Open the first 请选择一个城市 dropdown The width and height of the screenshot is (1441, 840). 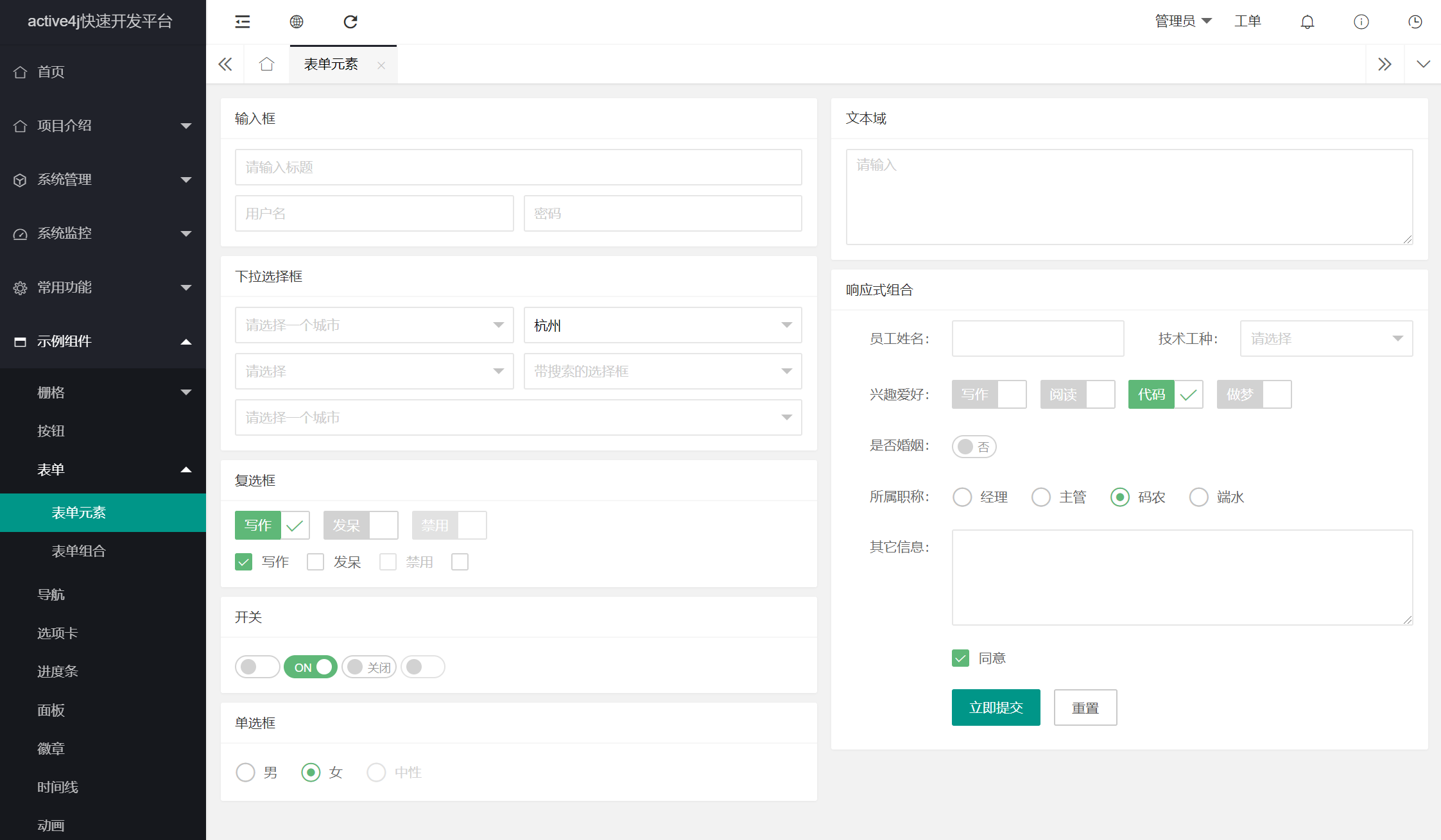pyautogui.click(x=374, y=325)
